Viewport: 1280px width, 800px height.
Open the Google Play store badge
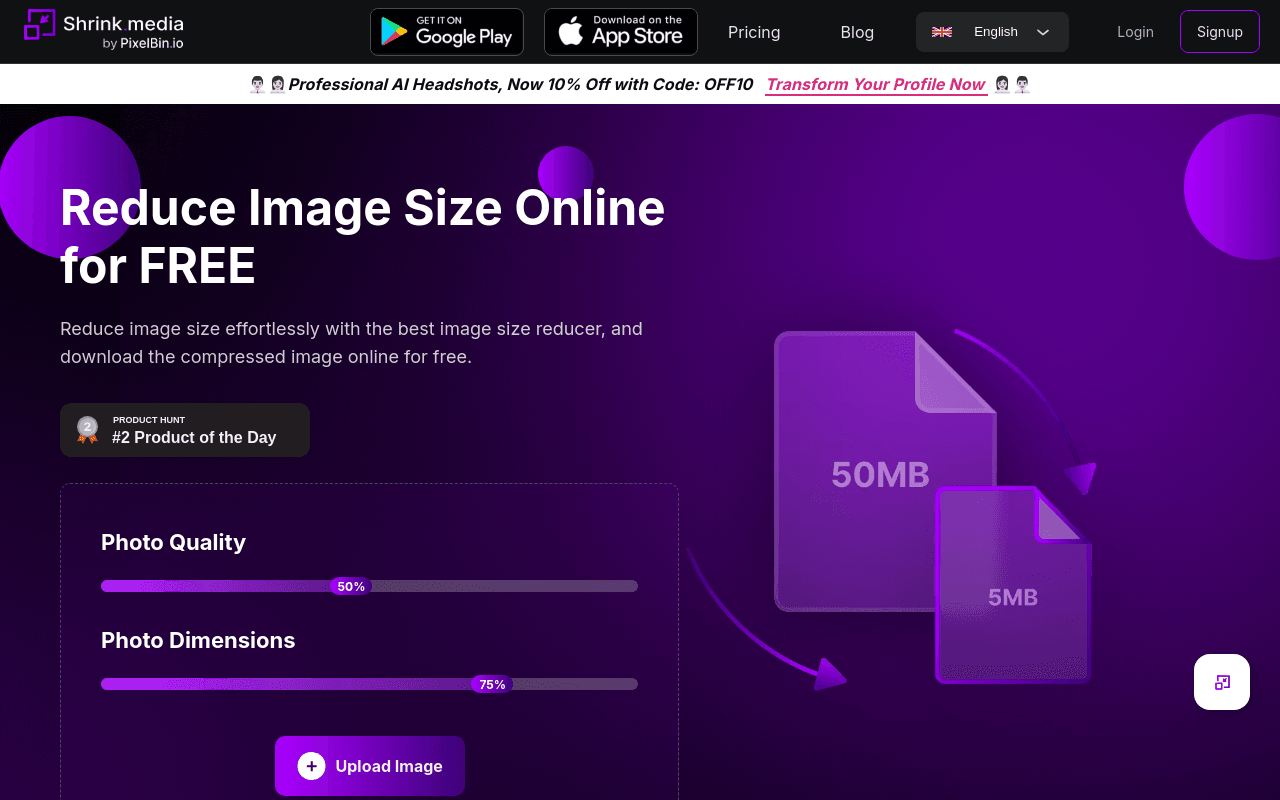[447, 32]
